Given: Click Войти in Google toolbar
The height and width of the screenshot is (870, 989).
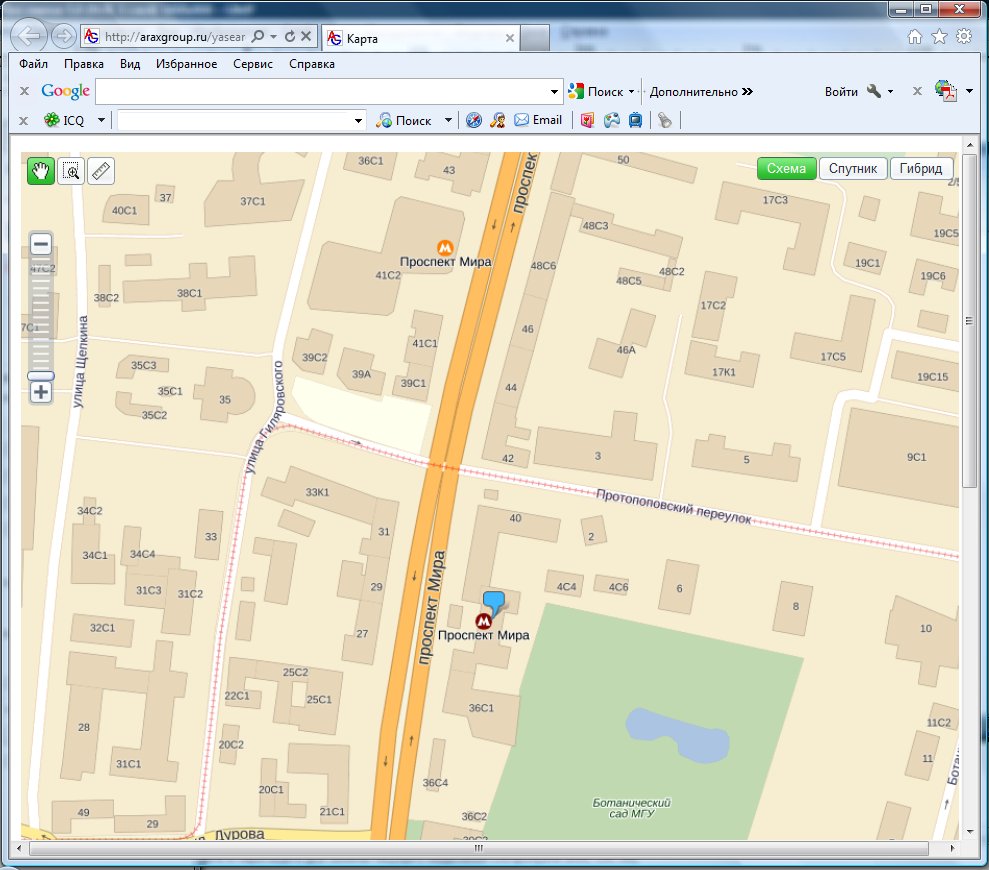Looking at the screenshot, I should tap(841, 92).
